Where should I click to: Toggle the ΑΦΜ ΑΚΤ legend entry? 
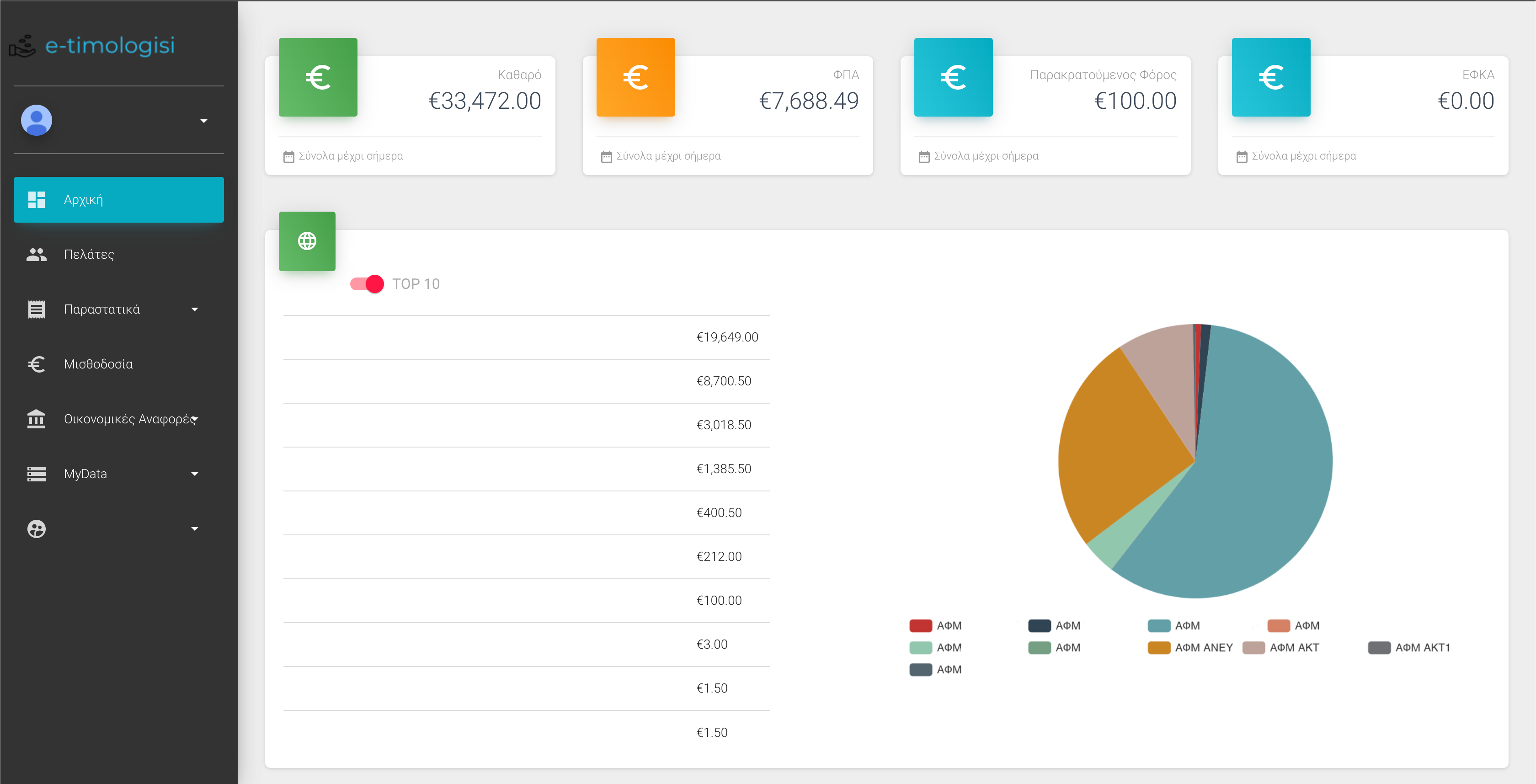1281,647
